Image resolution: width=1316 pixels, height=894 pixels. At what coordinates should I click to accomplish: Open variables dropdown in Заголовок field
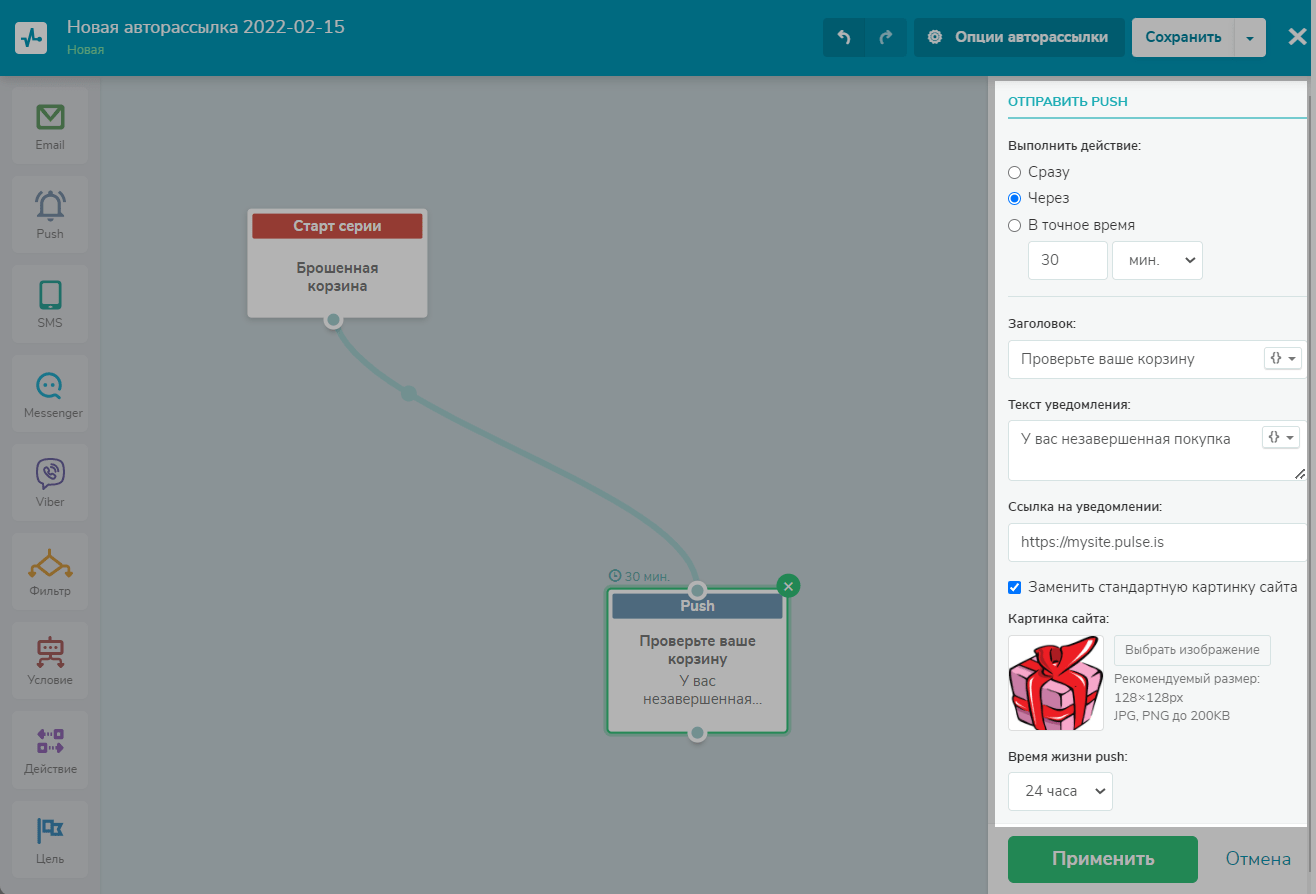coord(1283,358)
